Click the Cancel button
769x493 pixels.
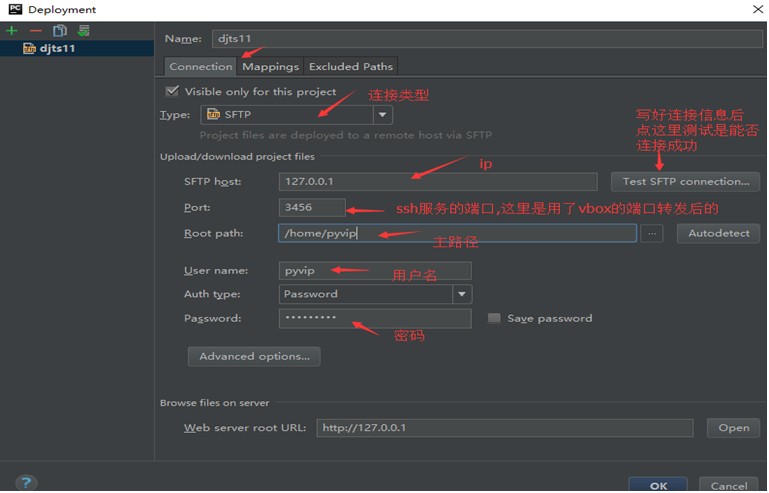729,485
